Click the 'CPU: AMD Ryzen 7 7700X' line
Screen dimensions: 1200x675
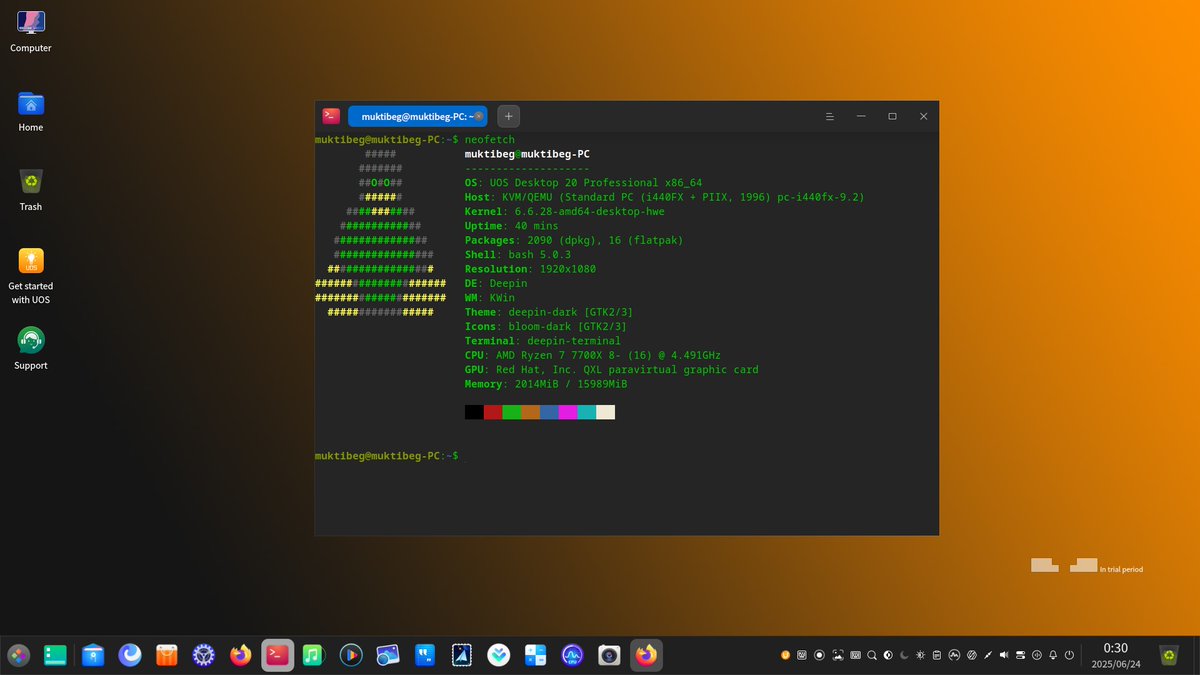point(593,355)
